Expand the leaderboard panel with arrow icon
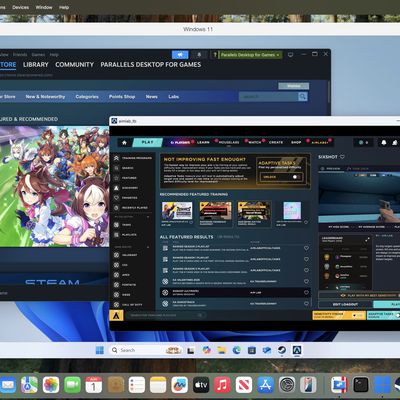 367,240
